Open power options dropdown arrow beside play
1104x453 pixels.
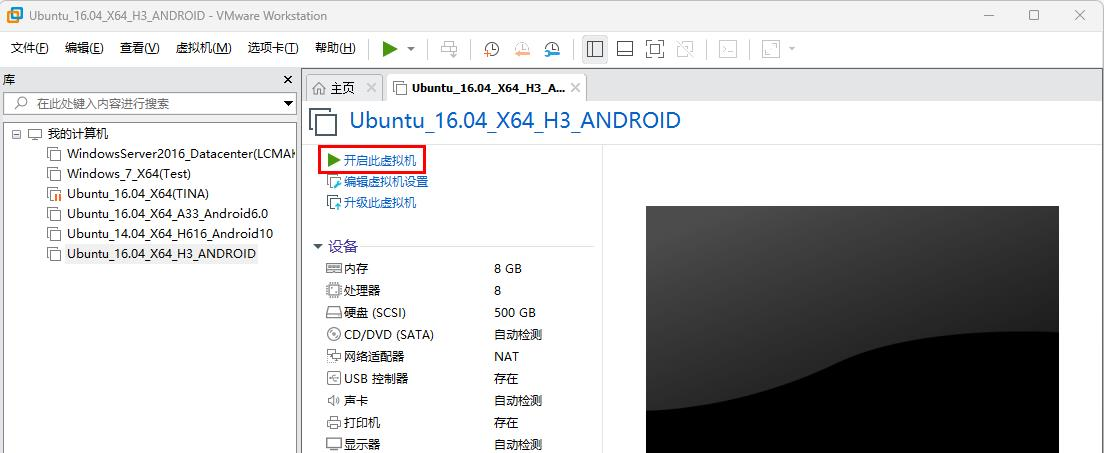pos(411,49)
